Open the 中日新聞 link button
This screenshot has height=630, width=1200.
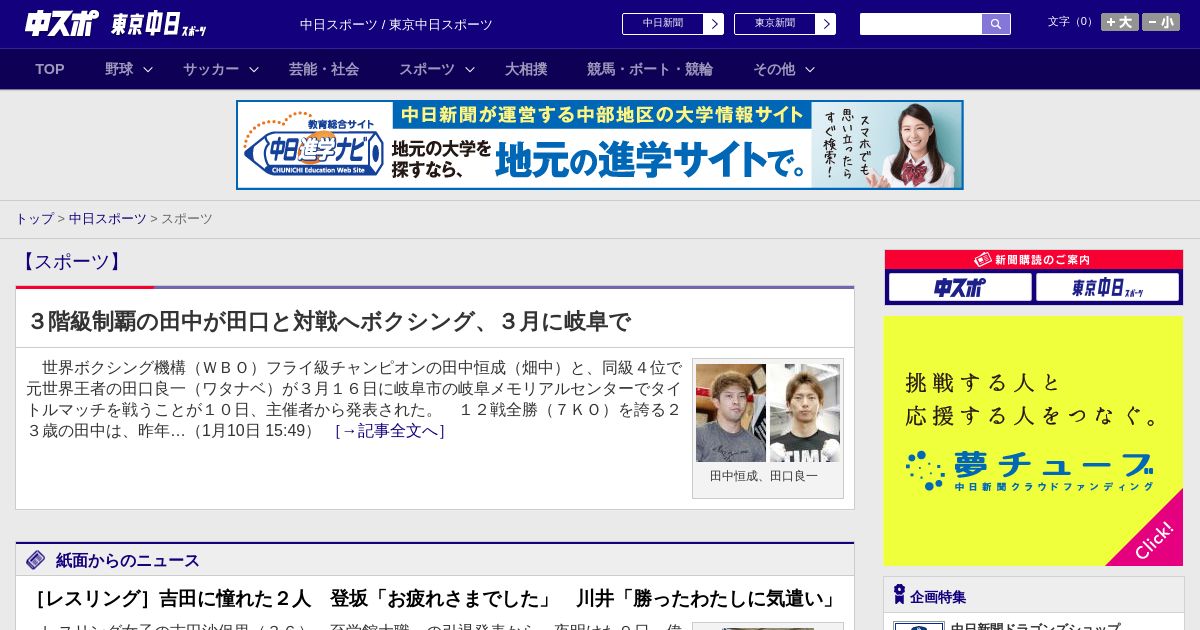[663, 24]
